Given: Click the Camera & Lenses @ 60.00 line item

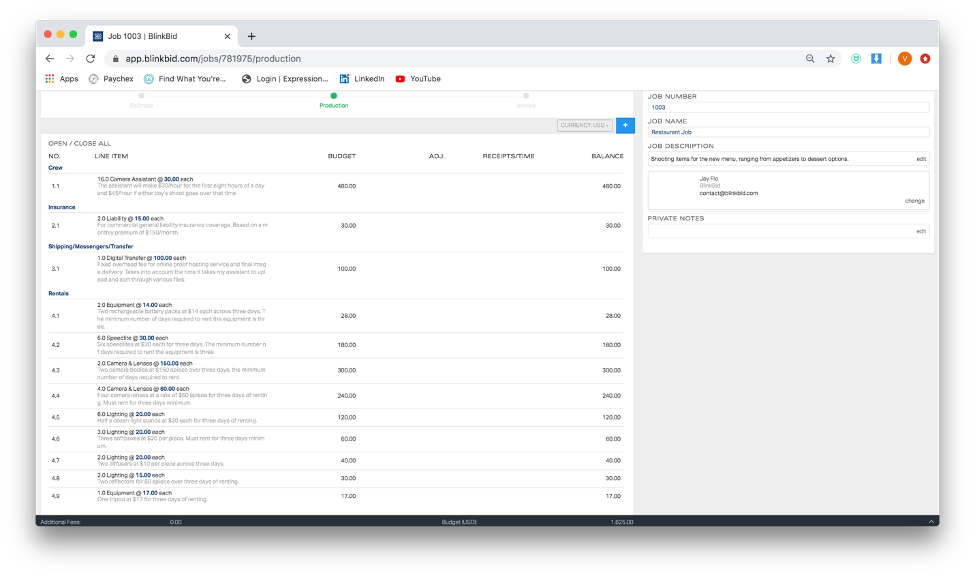Looking at the screenshot, I should (143, 389).
